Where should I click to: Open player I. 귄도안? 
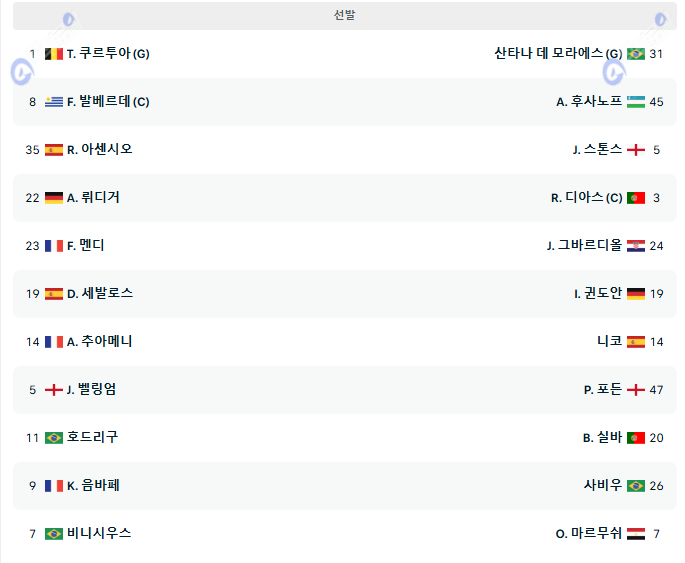tap(597, 294)
